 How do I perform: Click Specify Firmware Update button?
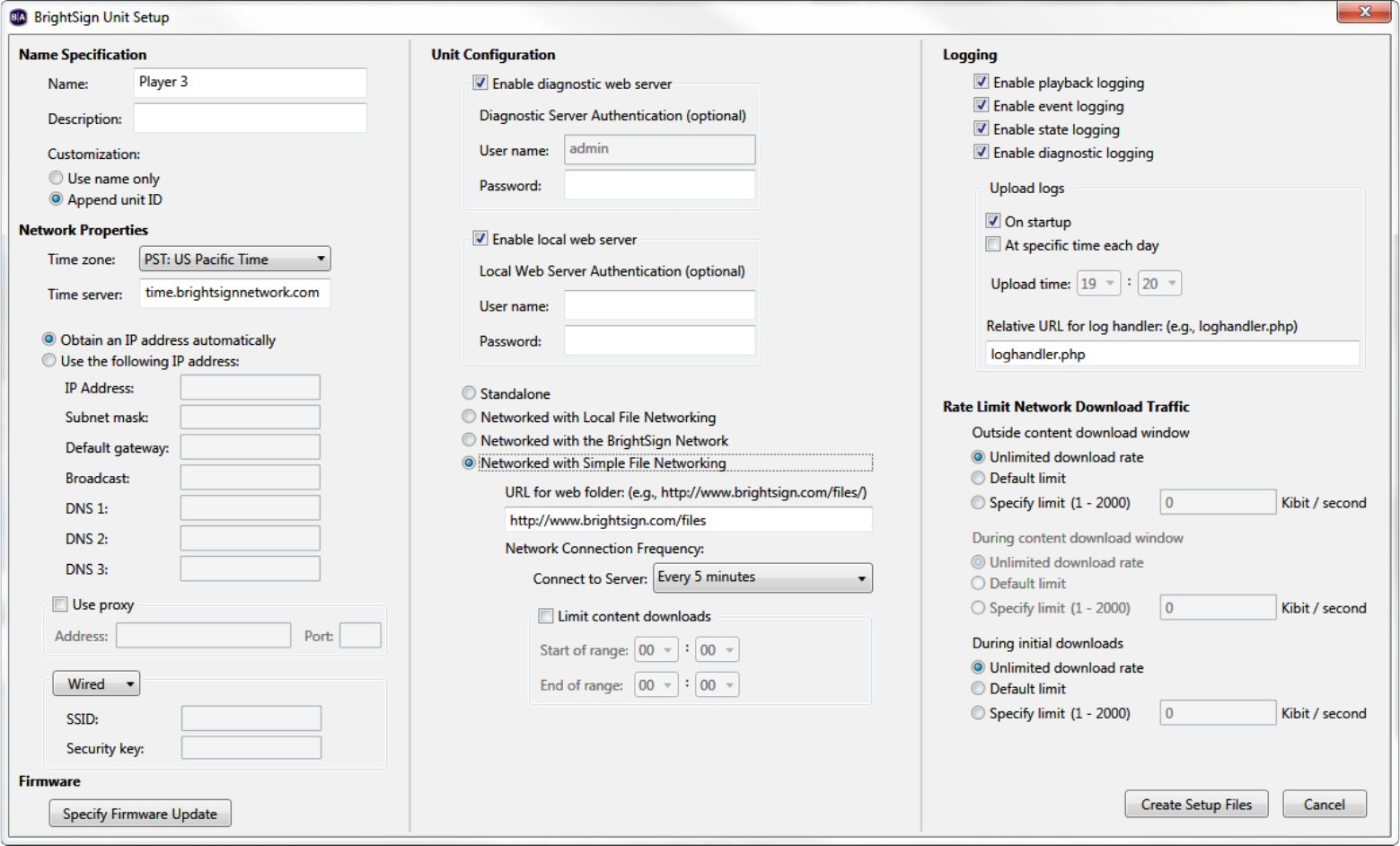click(x=140, y=814)
